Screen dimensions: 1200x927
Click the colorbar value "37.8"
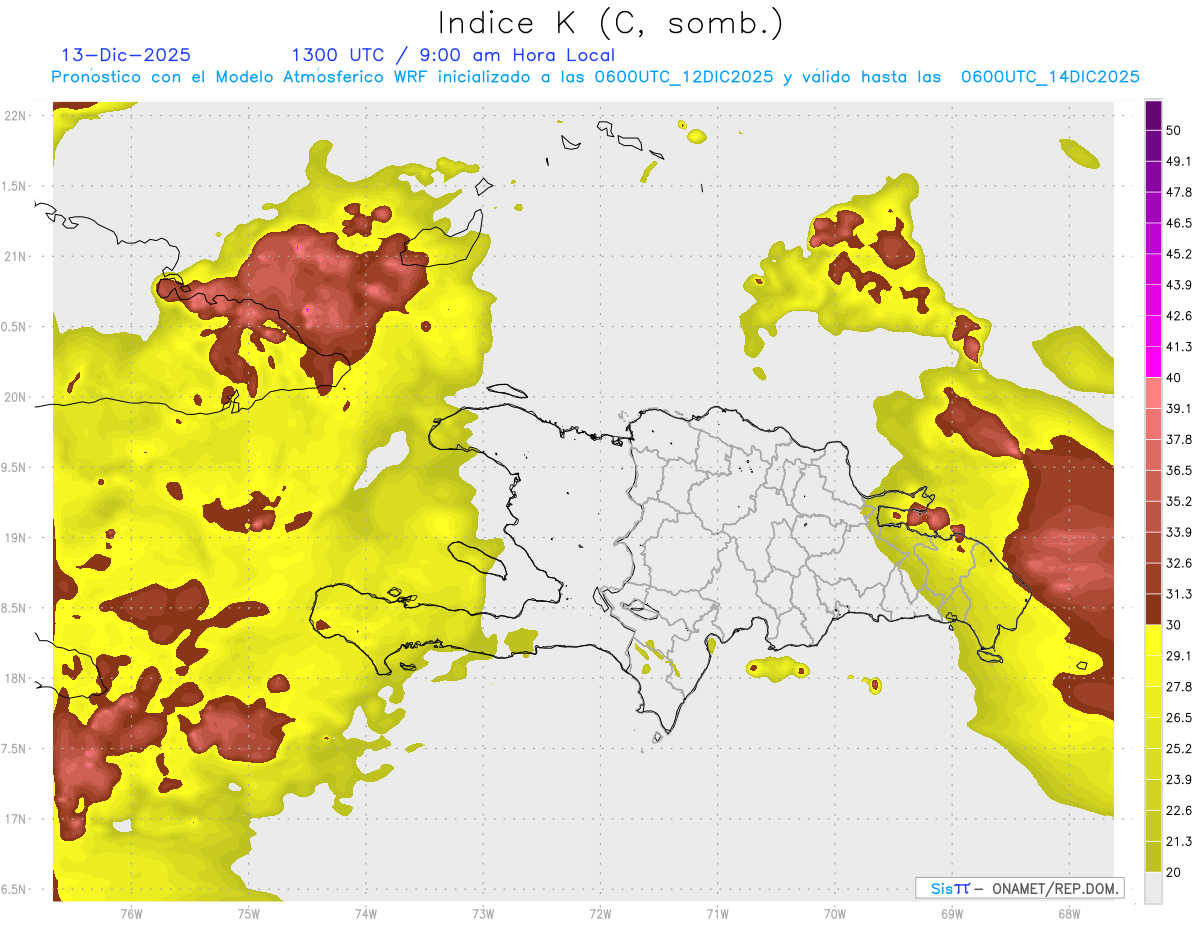(x=1179, y=440)
